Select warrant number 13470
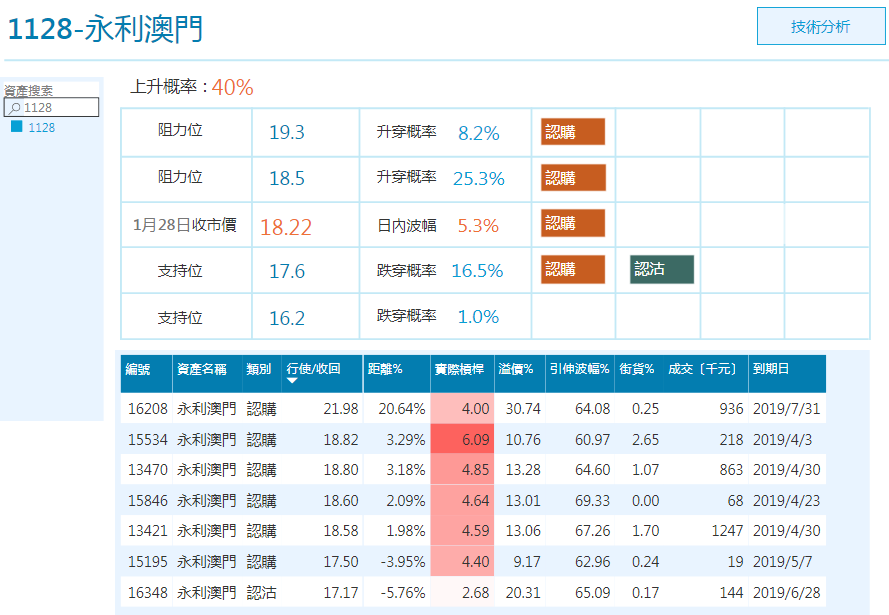889x615 pixels. pyautogui.click(x=147, y=470)
